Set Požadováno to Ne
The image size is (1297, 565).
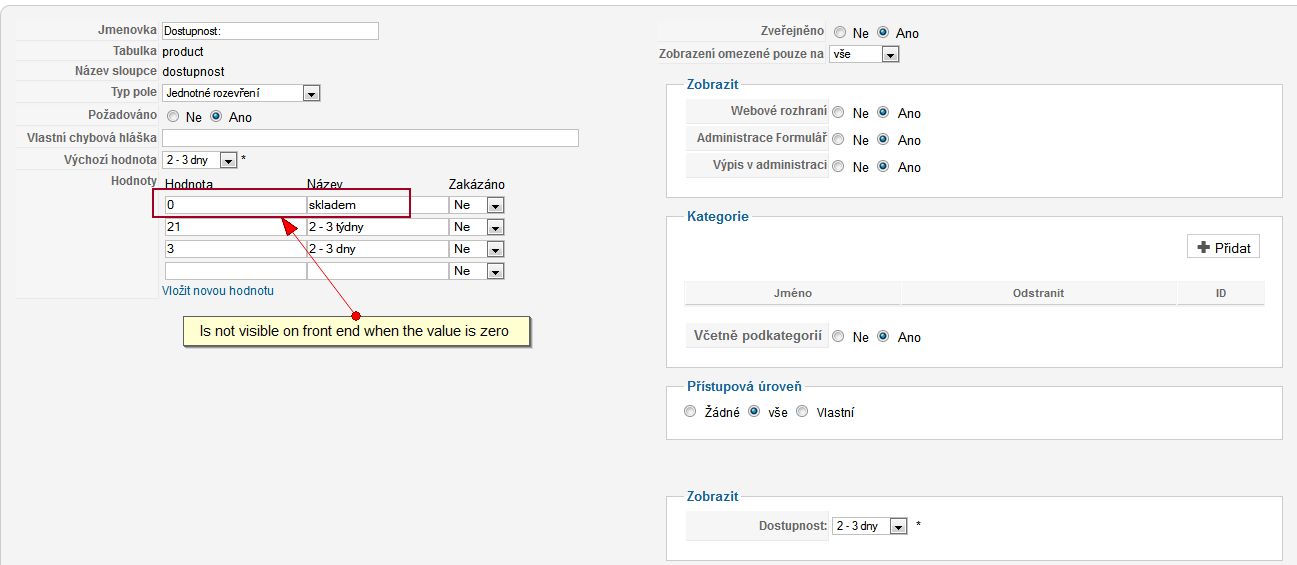(x=173, y=117)
